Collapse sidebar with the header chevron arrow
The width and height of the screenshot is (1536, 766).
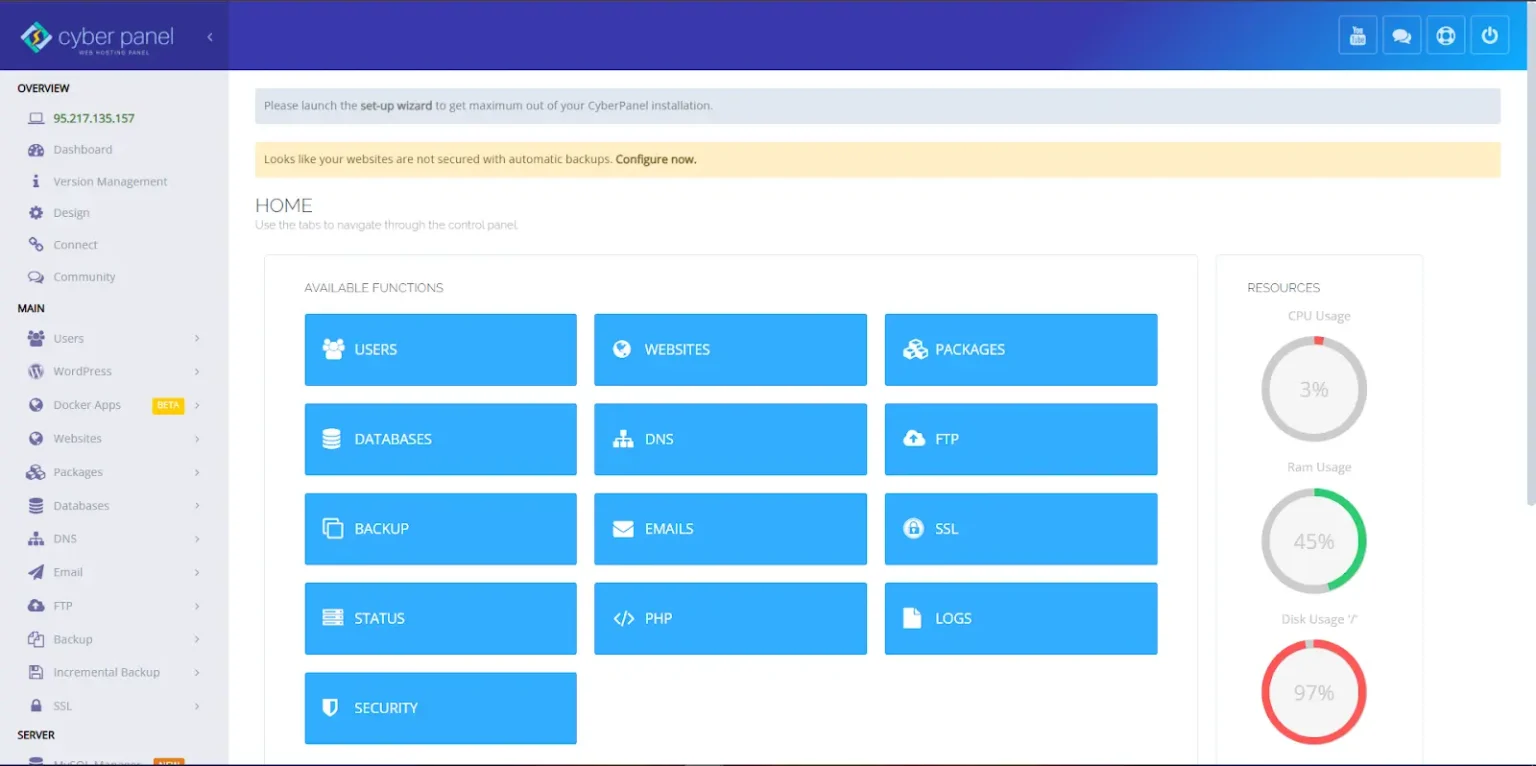click(210, 37)
